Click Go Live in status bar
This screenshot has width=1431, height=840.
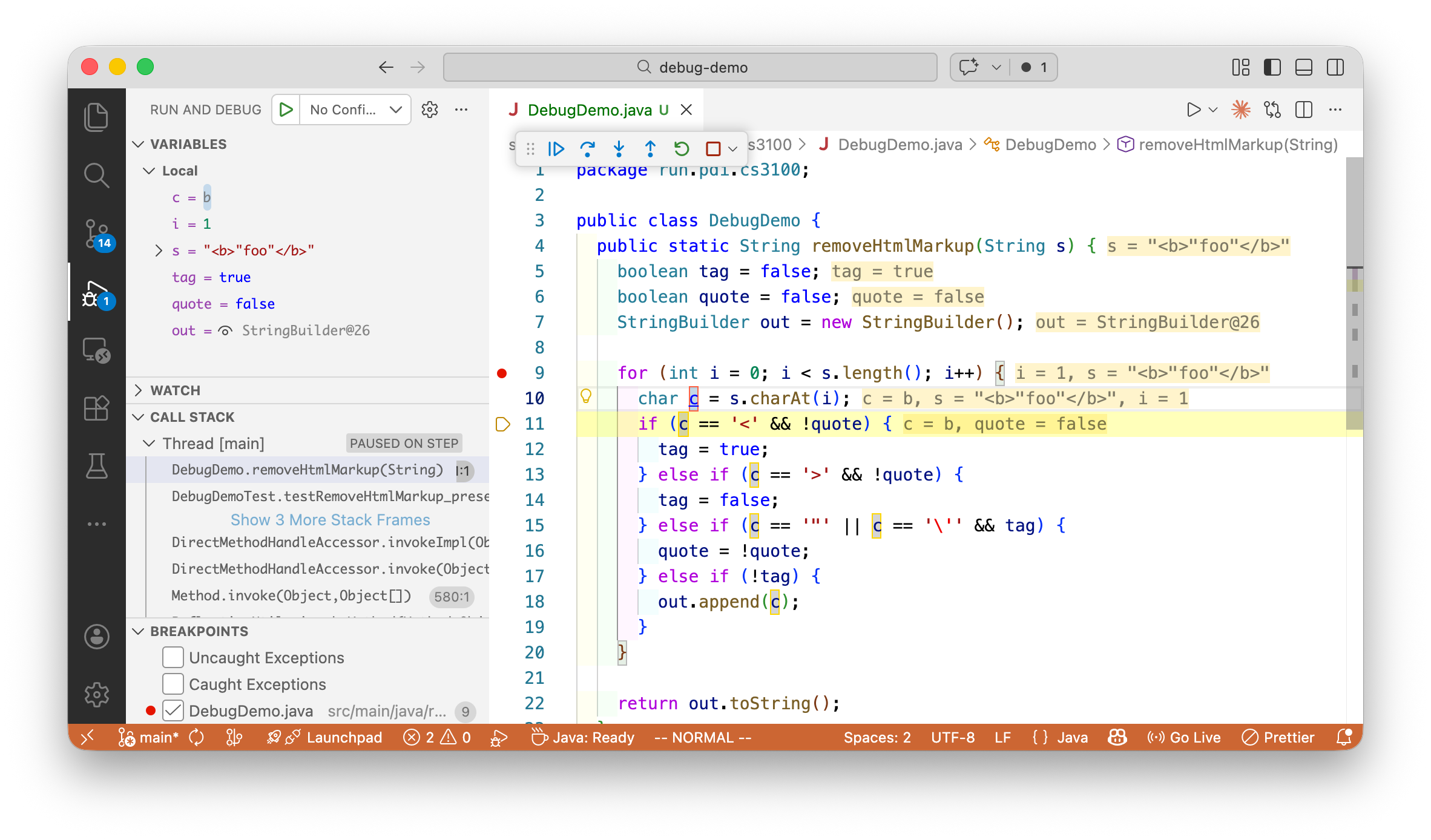click(x=1185, y=737)
